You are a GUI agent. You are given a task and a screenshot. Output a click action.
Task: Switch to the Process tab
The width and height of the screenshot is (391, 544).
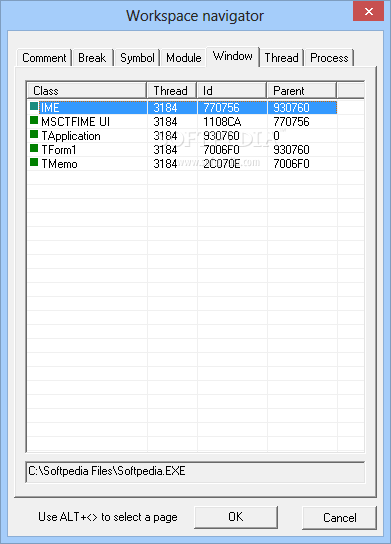point(329,58)
